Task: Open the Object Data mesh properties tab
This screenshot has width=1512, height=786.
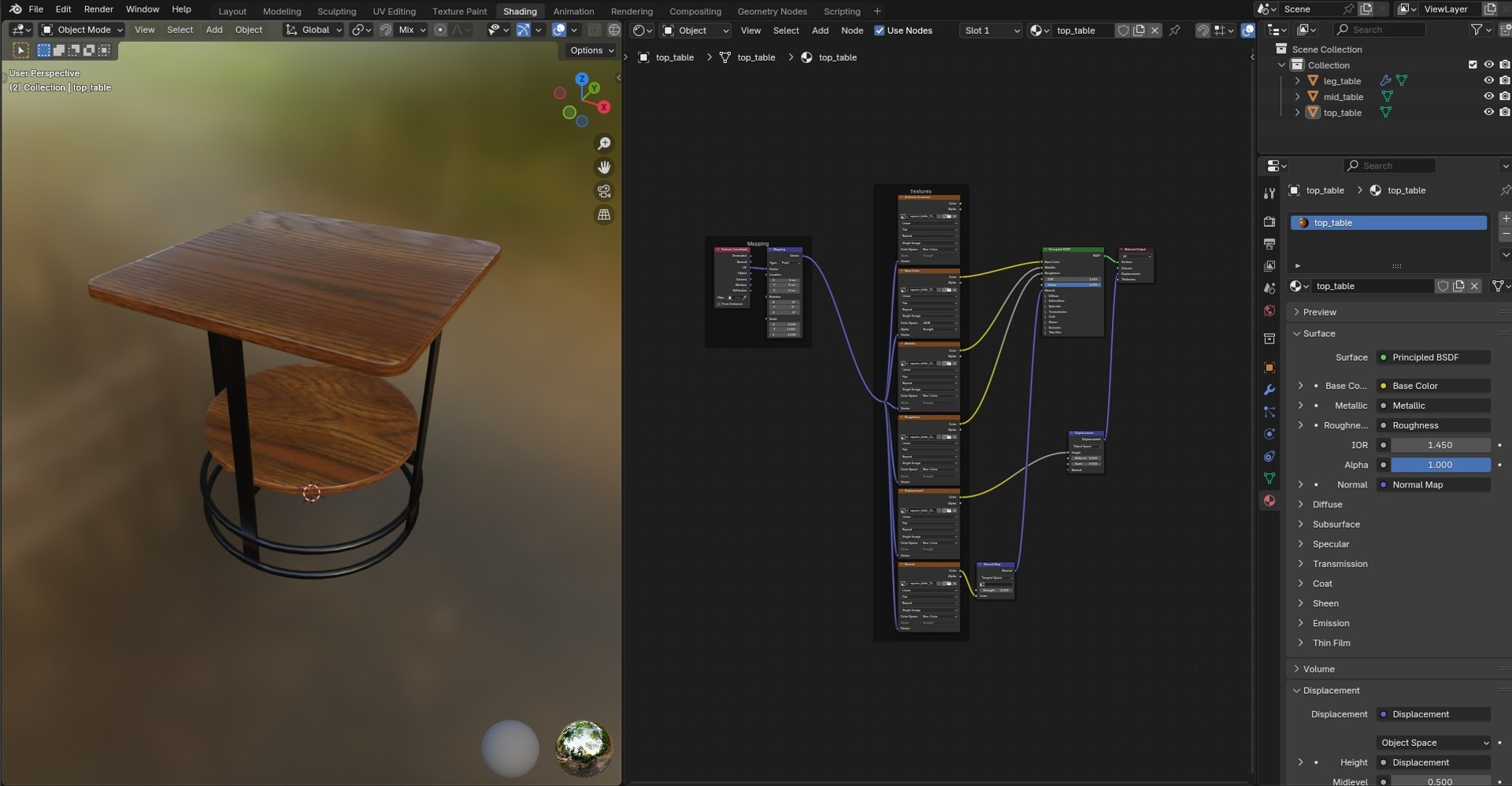Action: (x=1269, y=478)
